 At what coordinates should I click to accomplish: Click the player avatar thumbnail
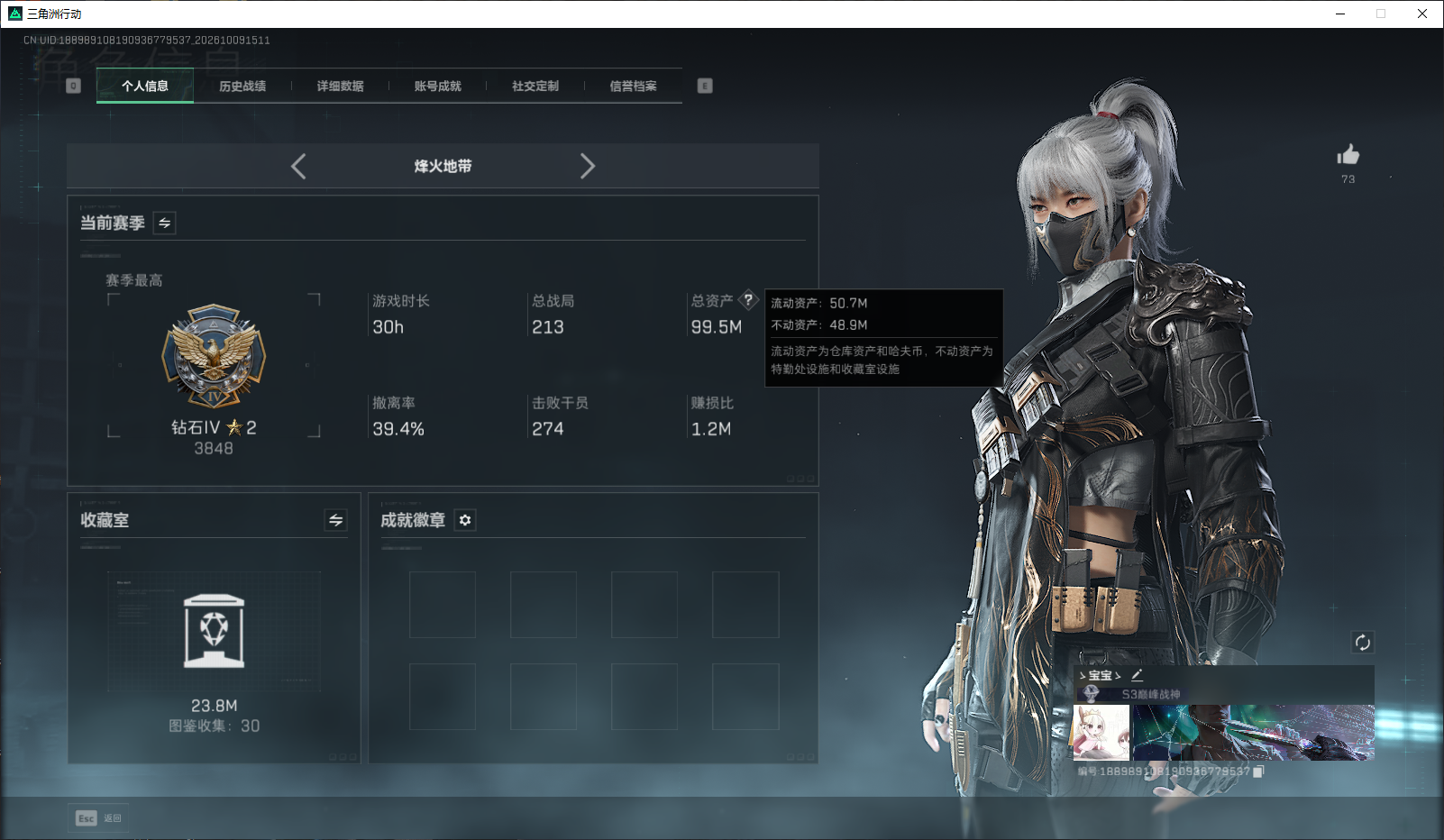tap(1101, 733)
